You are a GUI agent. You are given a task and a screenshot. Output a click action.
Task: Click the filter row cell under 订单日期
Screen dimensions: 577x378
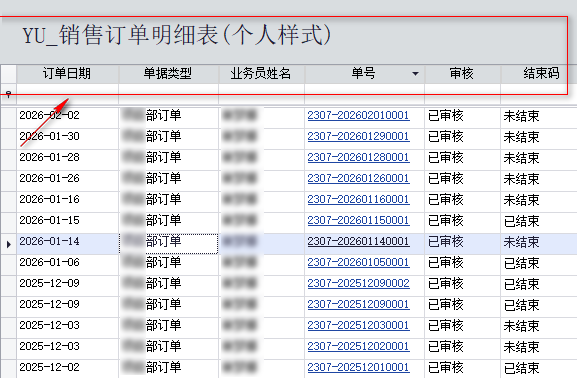click(67, 94)
